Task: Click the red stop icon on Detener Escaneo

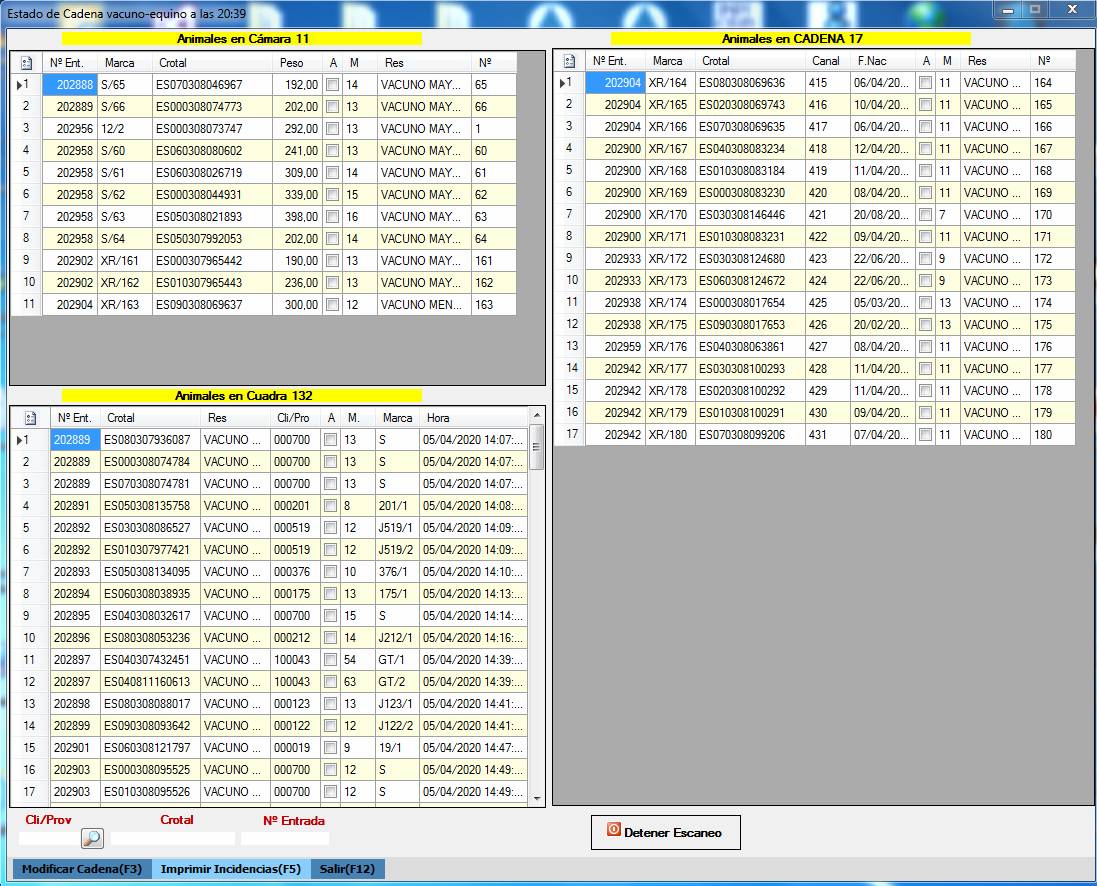Action: (614, 831)
